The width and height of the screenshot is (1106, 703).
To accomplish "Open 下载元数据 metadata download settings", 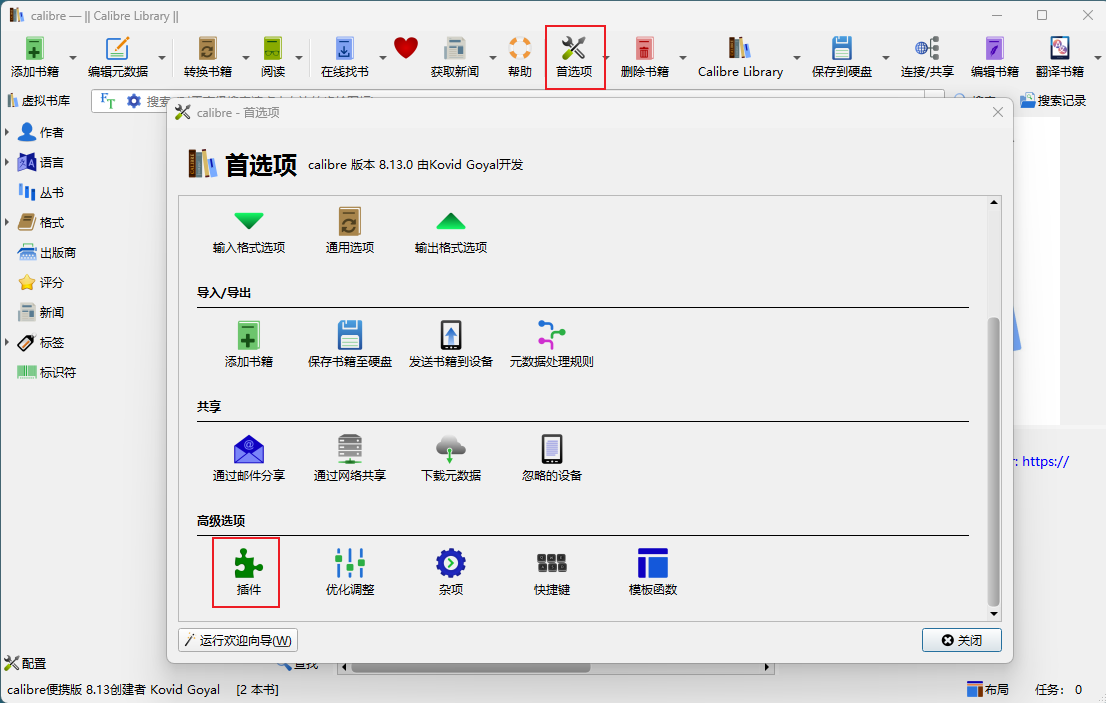I will pyautogui.click(x=450, y=458).
